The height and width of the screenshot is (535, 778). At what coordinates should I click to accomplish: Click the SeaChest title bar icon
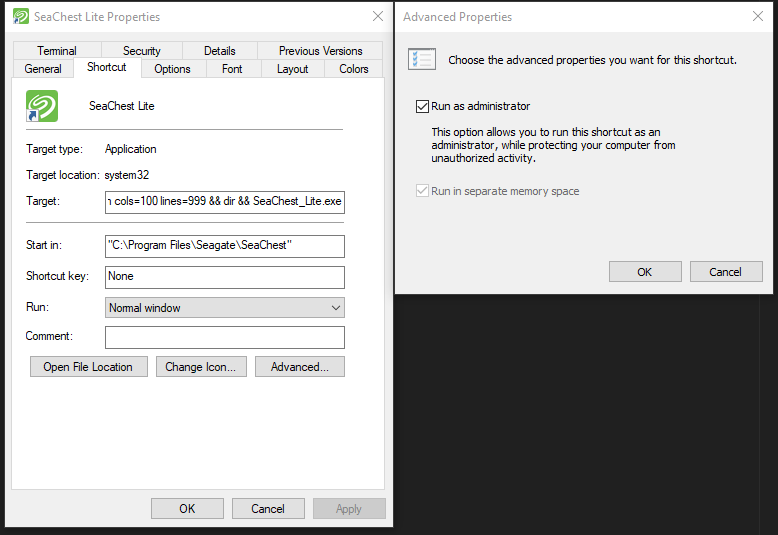coord(21,16)
